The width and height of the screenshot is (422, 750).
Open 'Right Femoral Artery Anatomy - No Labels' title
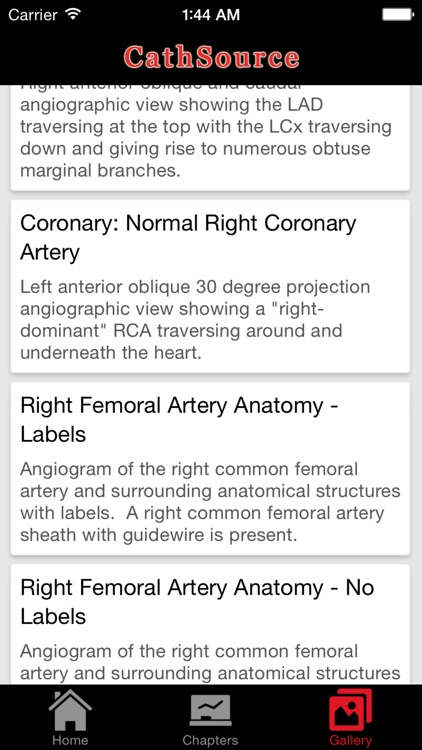click(197, 602)
